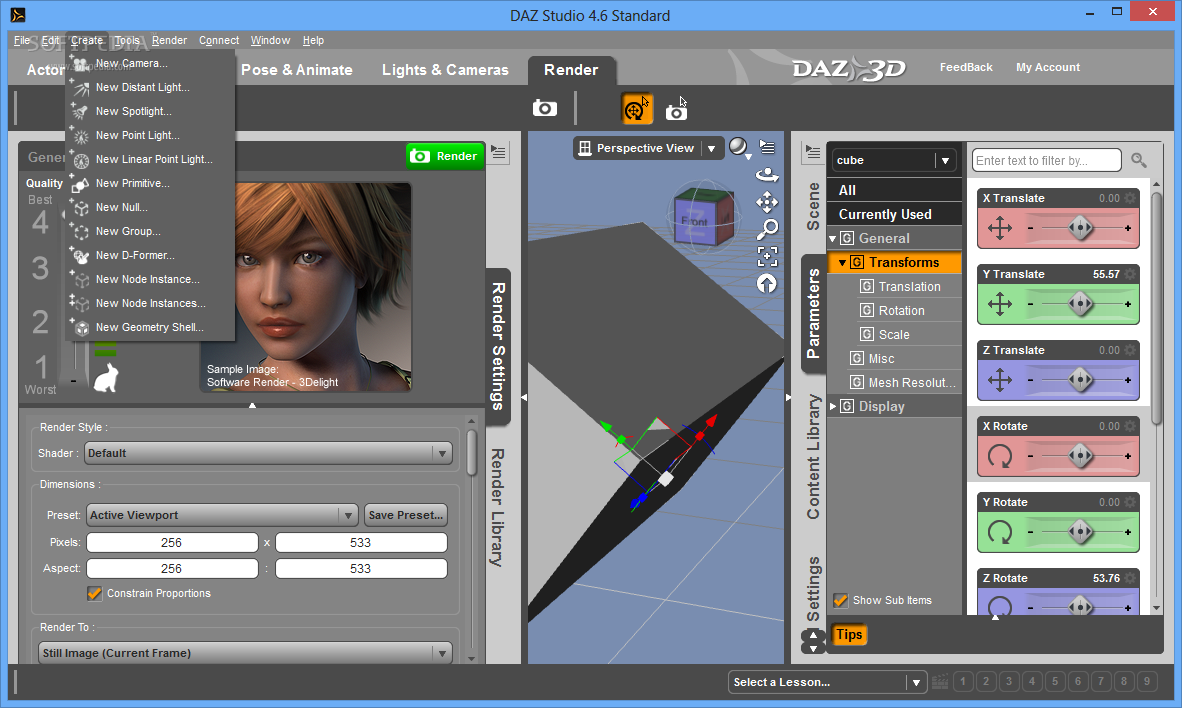Open the Help menu
The image size is (1182, 708).
point(313,41)
